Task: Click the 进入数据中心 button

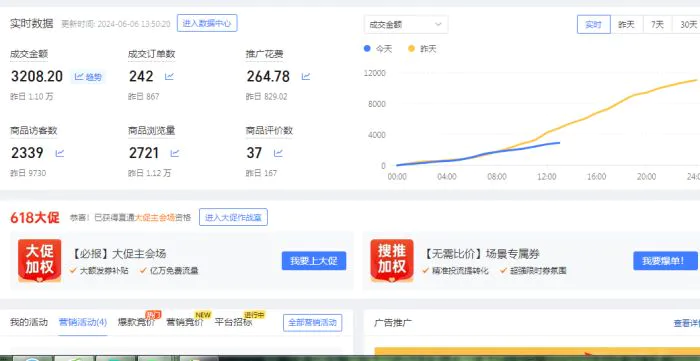Action: [x=207, y=23]
